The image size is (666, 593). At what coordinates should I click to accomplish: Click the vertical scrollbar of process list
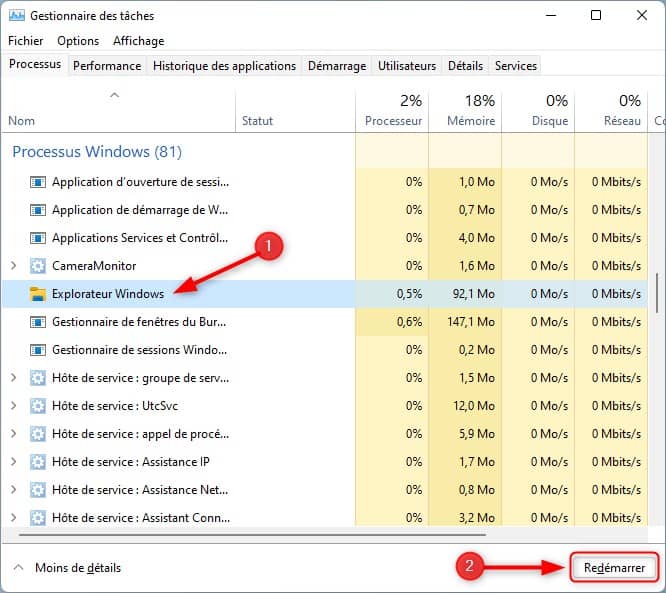point(657,295)
